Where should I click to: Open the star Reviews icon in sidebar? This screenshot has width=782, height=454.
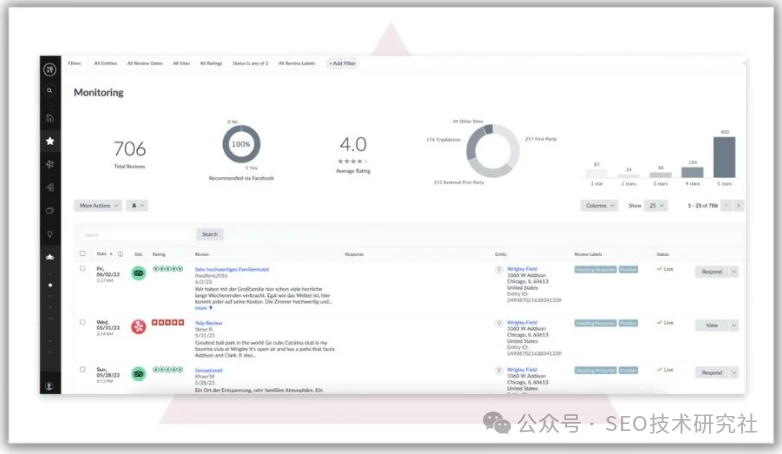49,141
